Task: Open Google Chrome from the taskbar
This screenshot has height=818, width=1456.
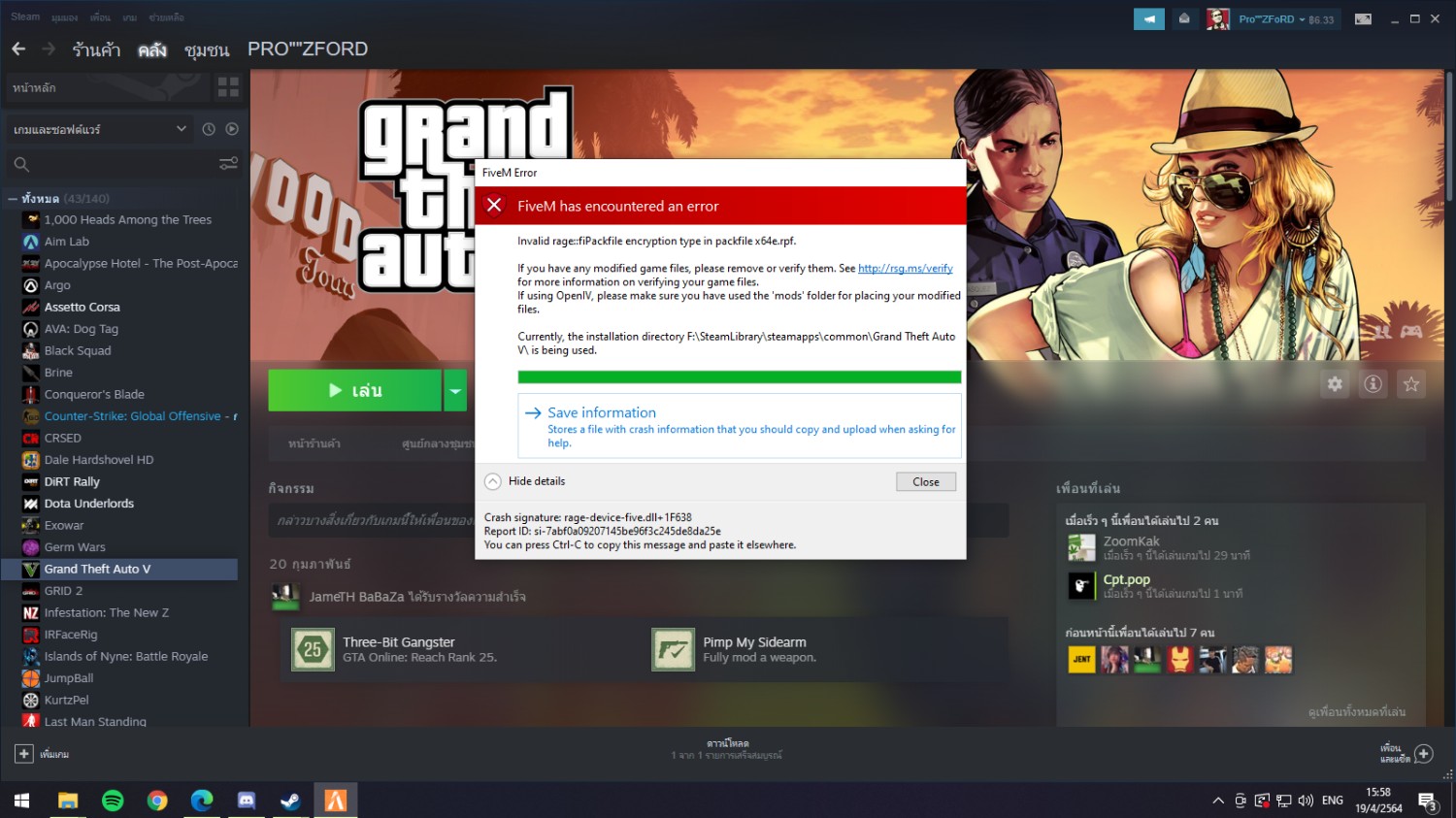Action: coord(157,801)
